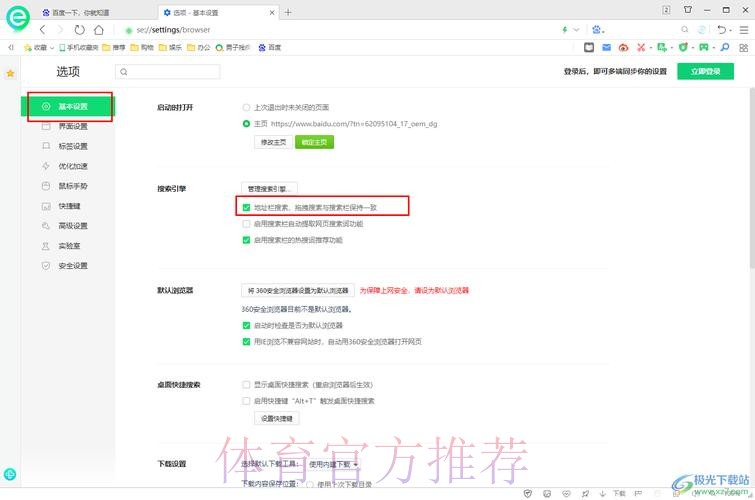Open new tab with plus button

point(288,12)
